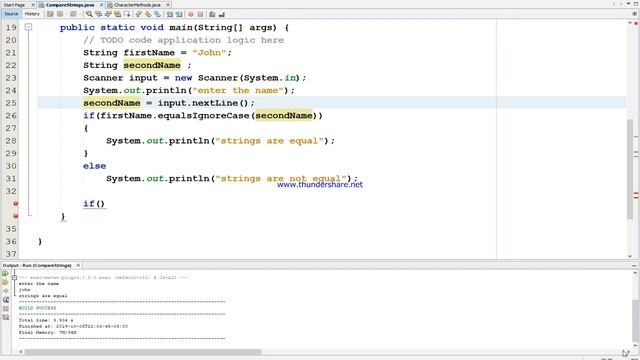Click "Total time" line in output
Viewport: 640px width, 360px height.
[x=46, y=320]
